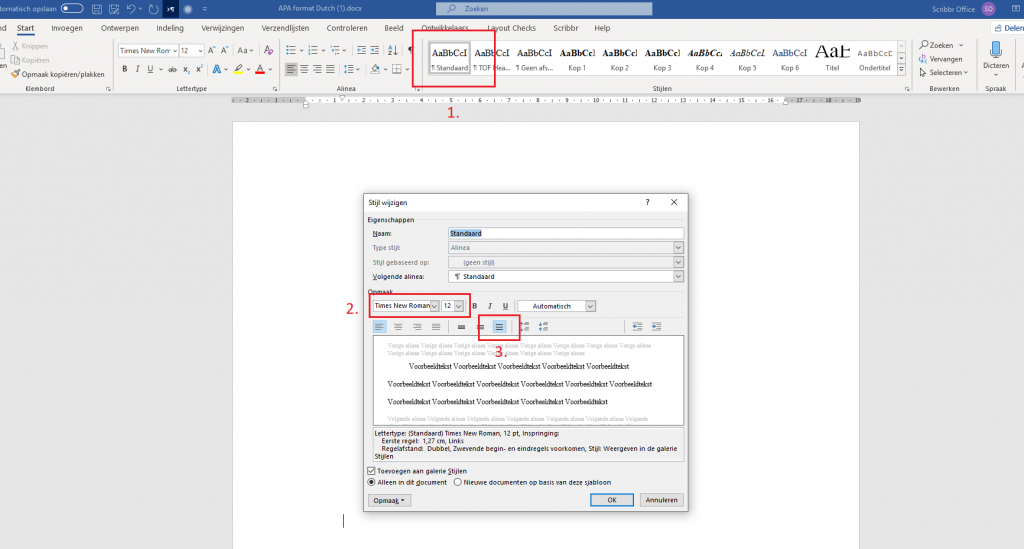Decrease indent in ribbon Alinea group
The height and width of the screenshot is (549, 1024).
[361, 50]
